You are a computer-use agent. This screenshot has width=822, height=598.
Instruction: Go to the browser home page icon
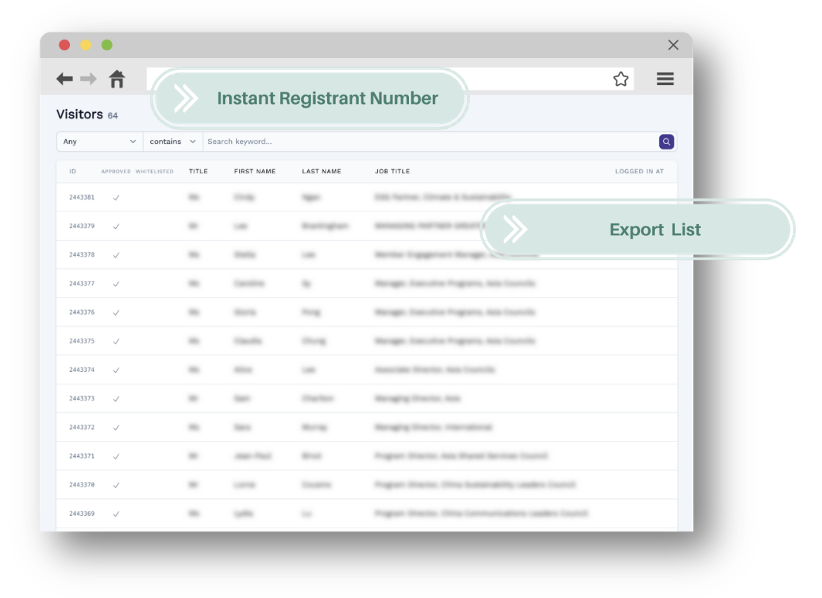[x=117, y=79]
